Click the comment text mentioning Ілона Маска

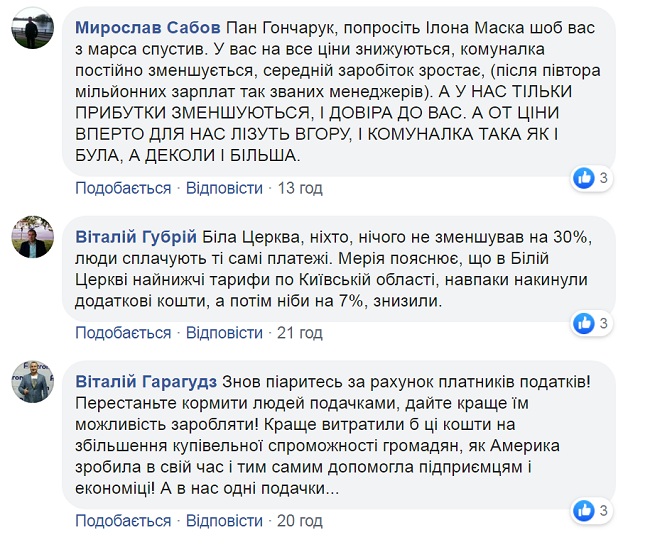(x=340, y=90)
